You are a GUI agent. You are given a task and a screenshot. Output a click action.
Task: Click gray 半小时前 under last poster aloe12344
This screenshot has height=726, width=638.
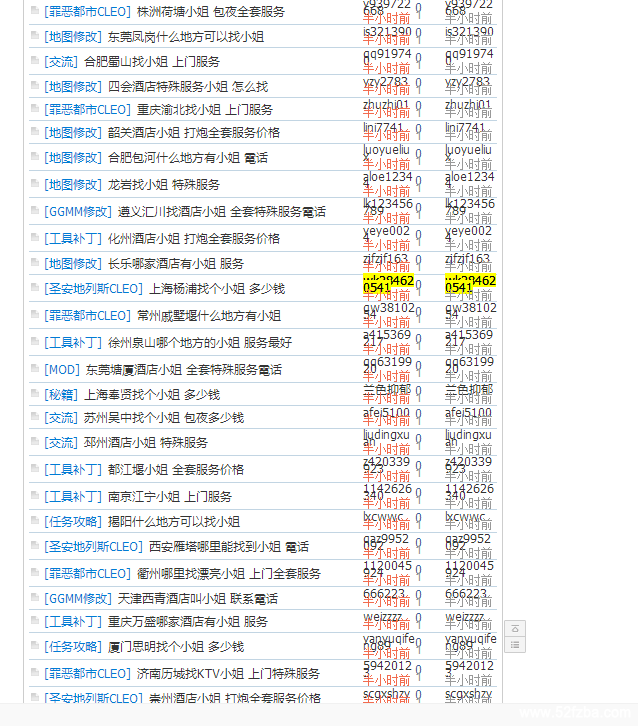click(x=469, y=191)
